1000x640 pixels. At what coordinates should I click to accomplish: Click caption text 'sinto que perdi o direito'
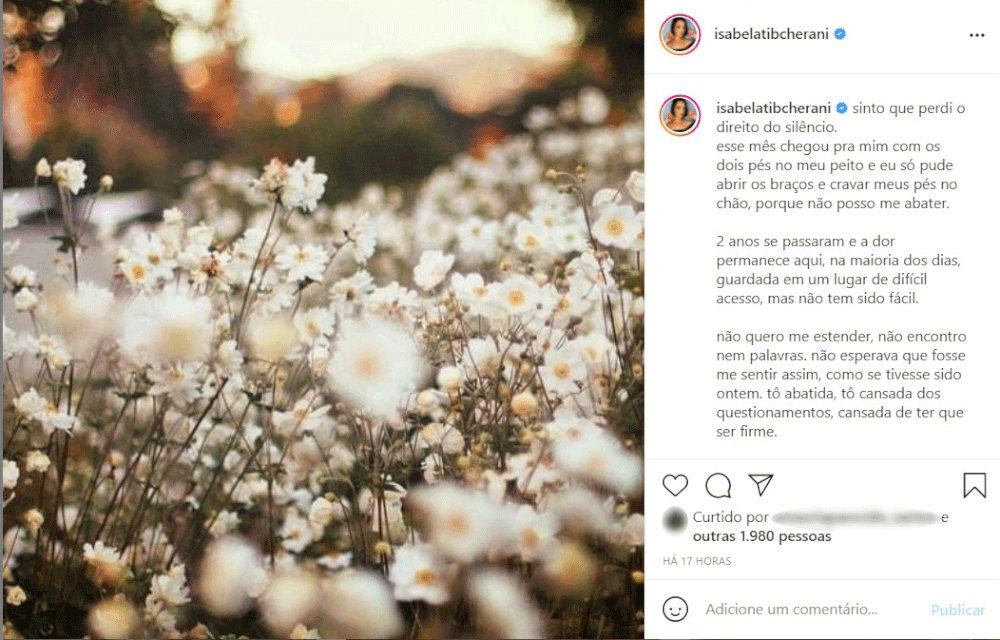(841, 117)
